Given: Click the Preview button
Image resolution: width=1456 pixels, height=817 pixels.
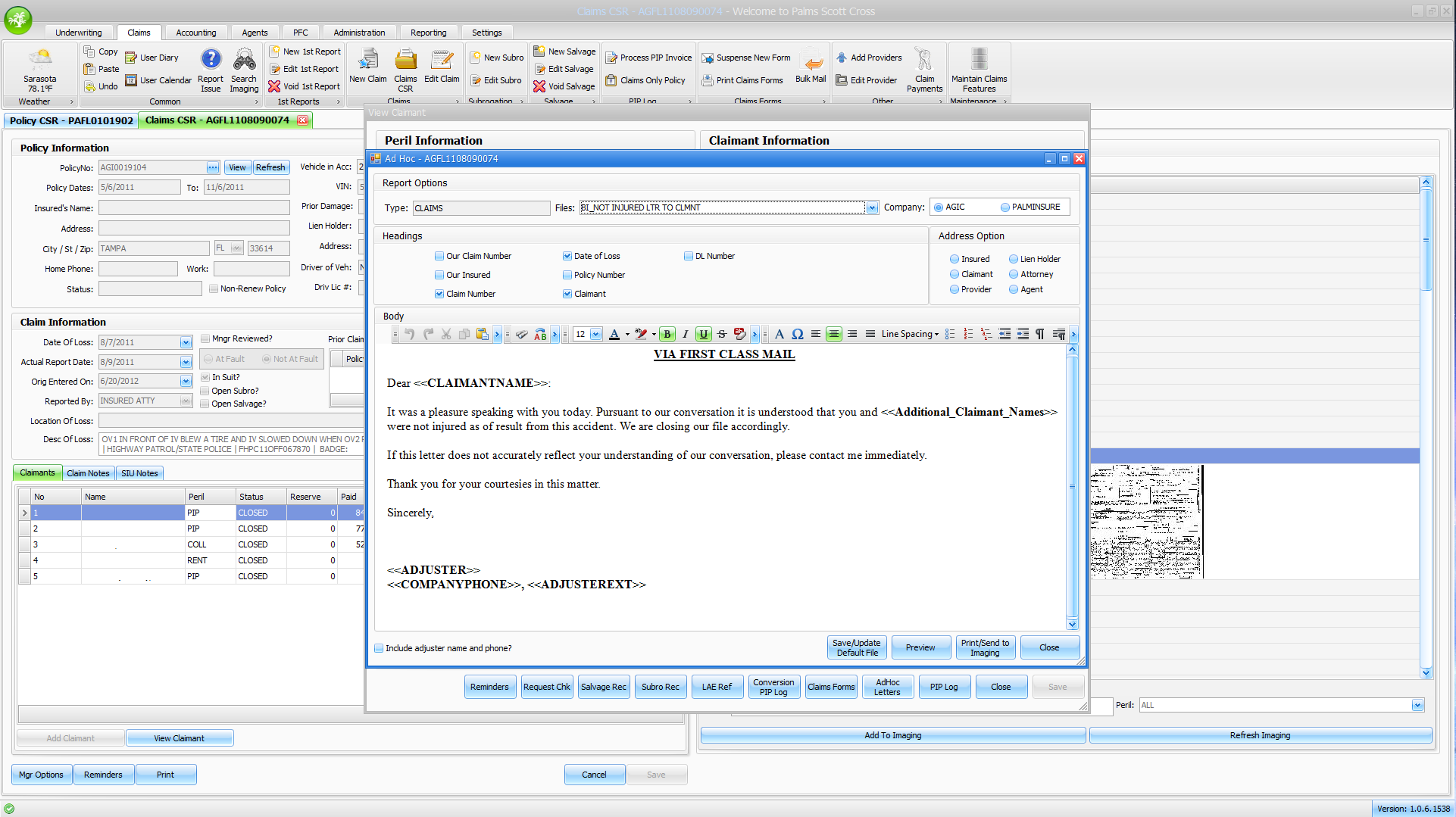Looking at the screenshot, I should coord(920,648).
